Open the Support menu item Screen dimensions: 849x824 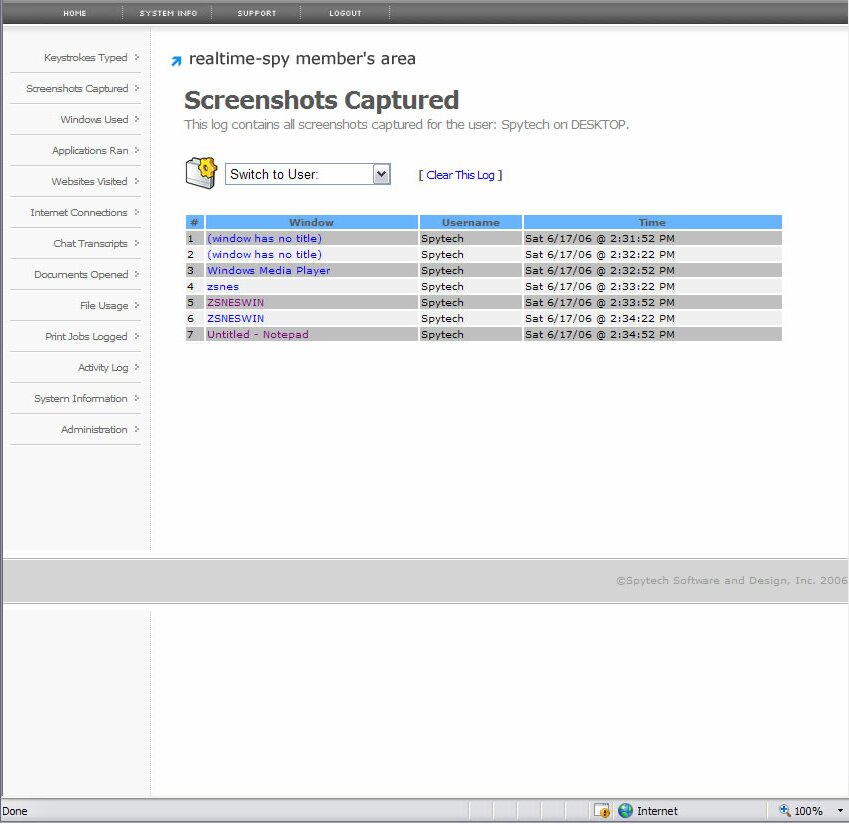pos(256,13)
